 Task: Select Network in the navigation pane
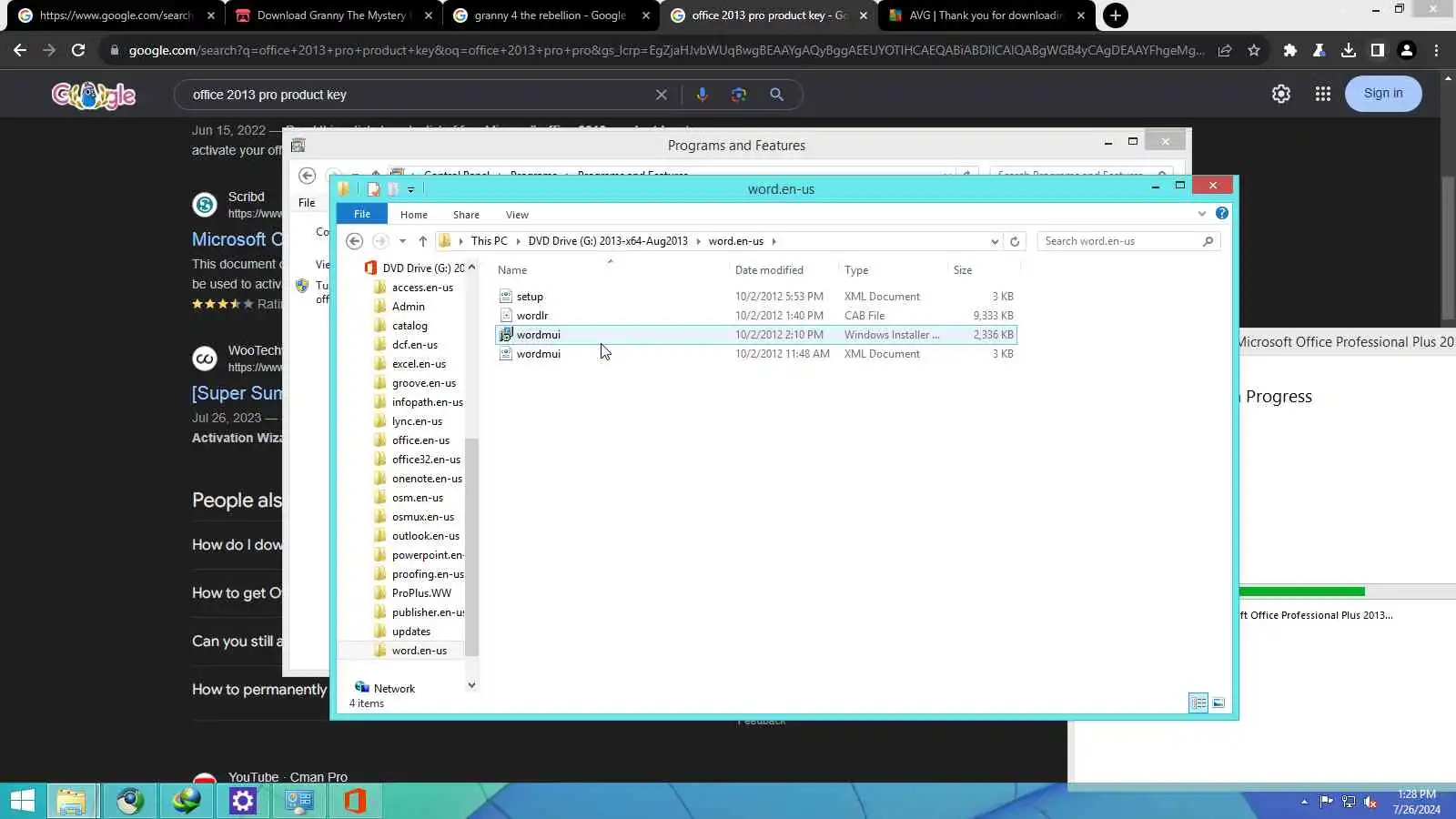pos(394,689)
